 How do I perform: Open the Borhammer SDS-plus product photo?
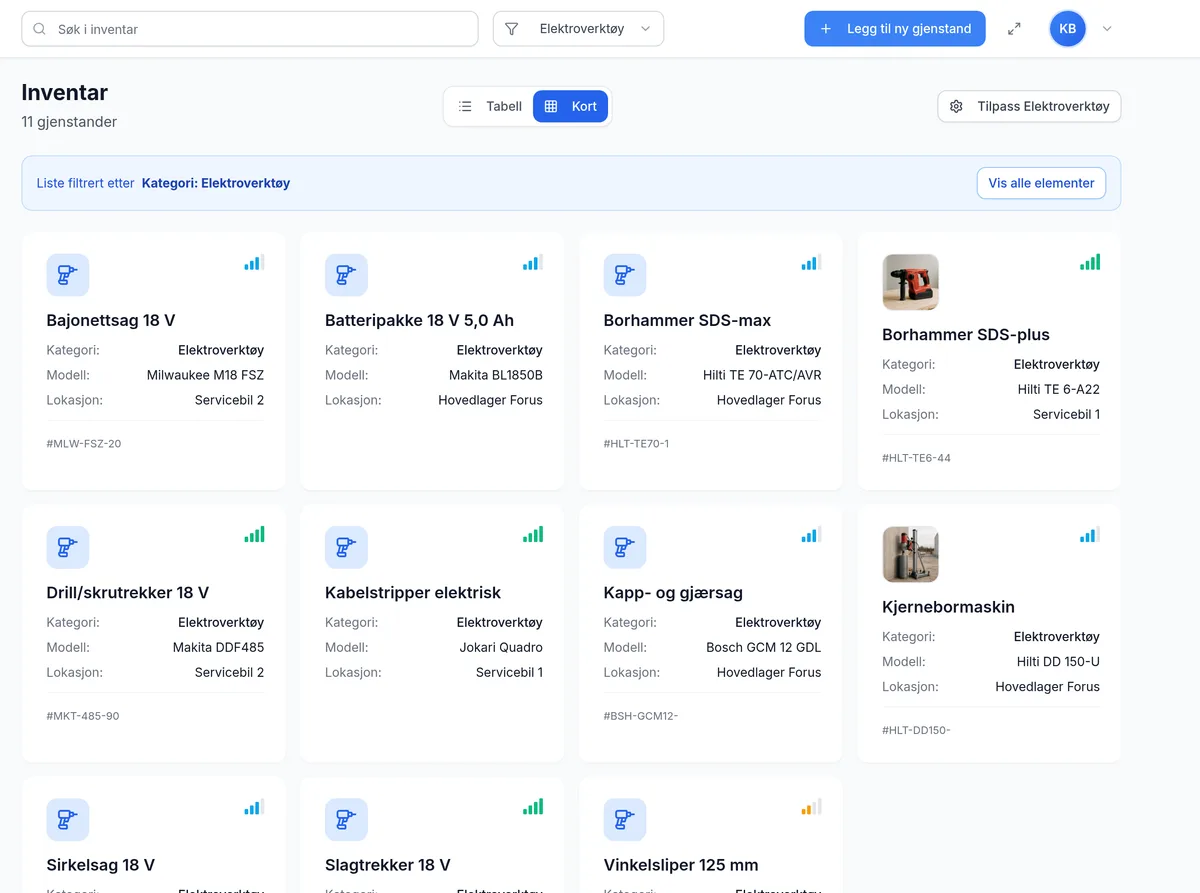(910, 282)
